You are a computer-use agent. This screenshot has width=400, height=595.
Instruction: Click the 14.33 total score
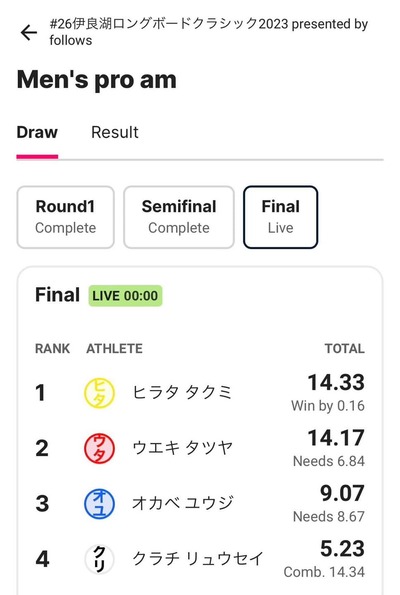tap(336, 382)
